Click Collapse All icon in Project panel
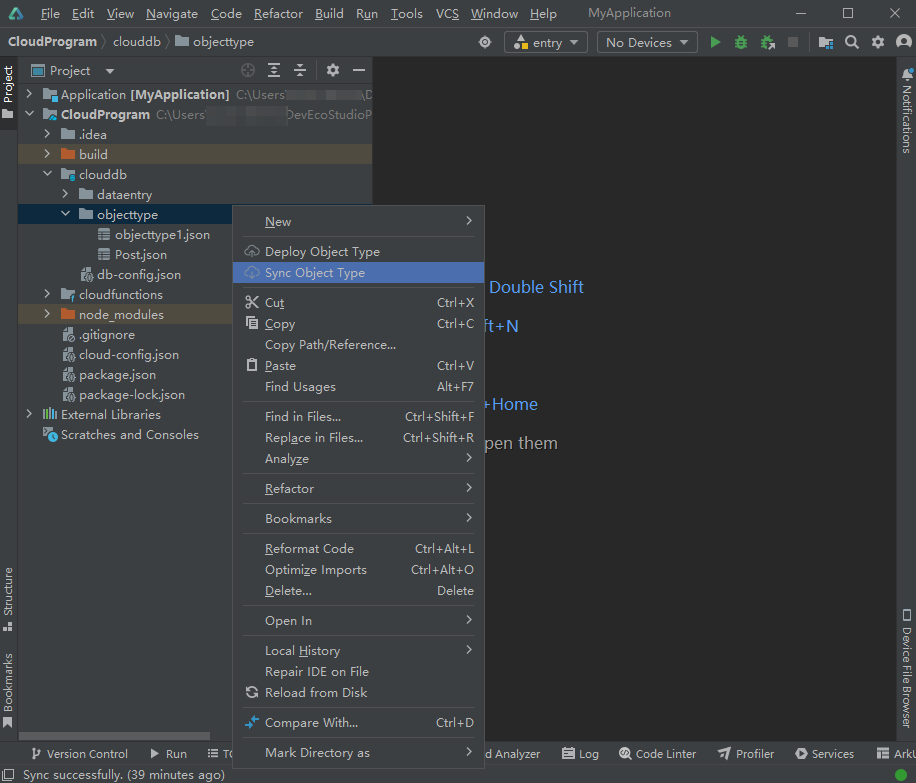This screenshot has width=916, height=783. click(300, 71)
